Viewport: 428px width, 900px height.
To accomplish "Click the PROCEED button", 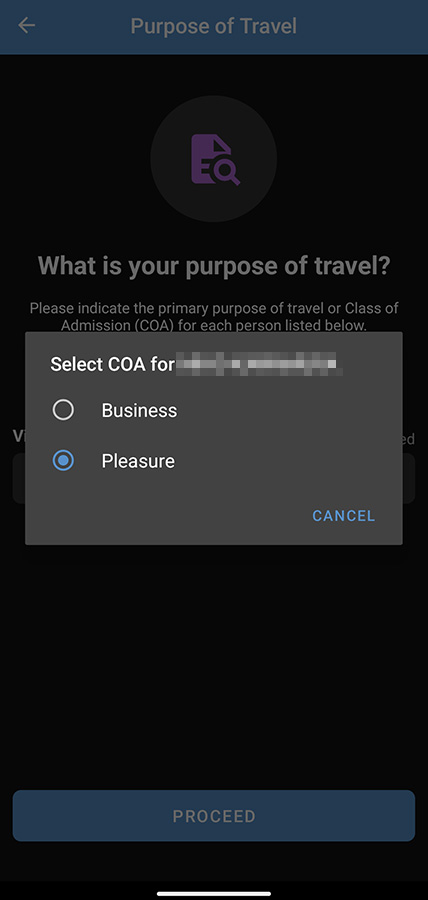I will (x=214, y=816).
